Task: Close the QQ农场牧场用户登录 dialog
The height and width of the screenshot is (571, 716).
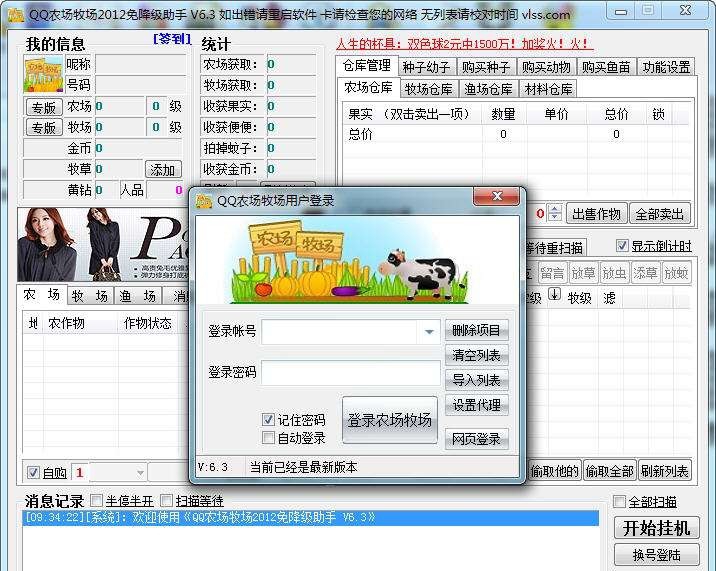Action: 497,196
